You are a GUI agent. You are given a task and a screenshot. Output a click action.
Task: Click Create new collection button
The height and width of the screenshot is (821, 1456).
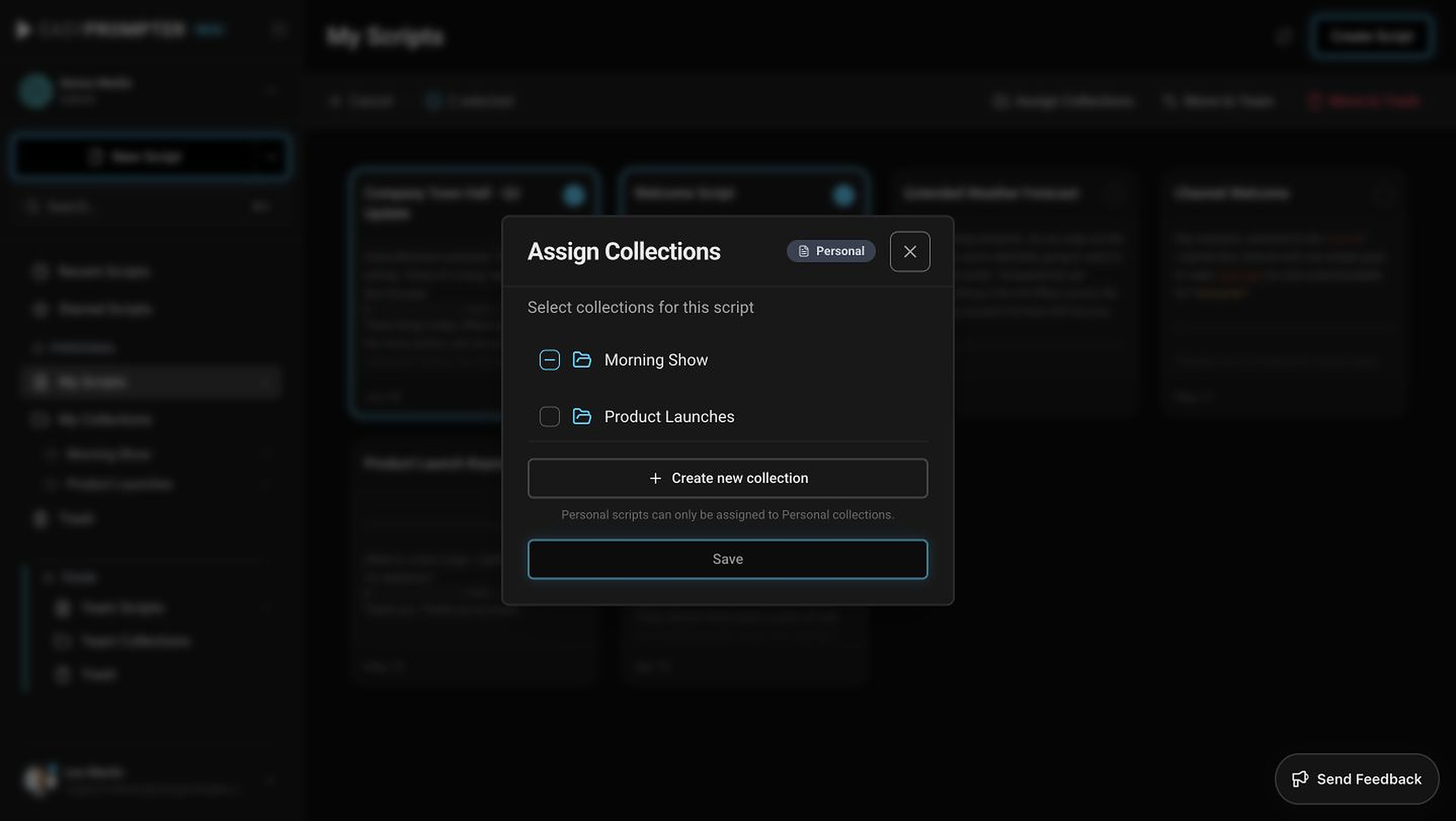727,478
